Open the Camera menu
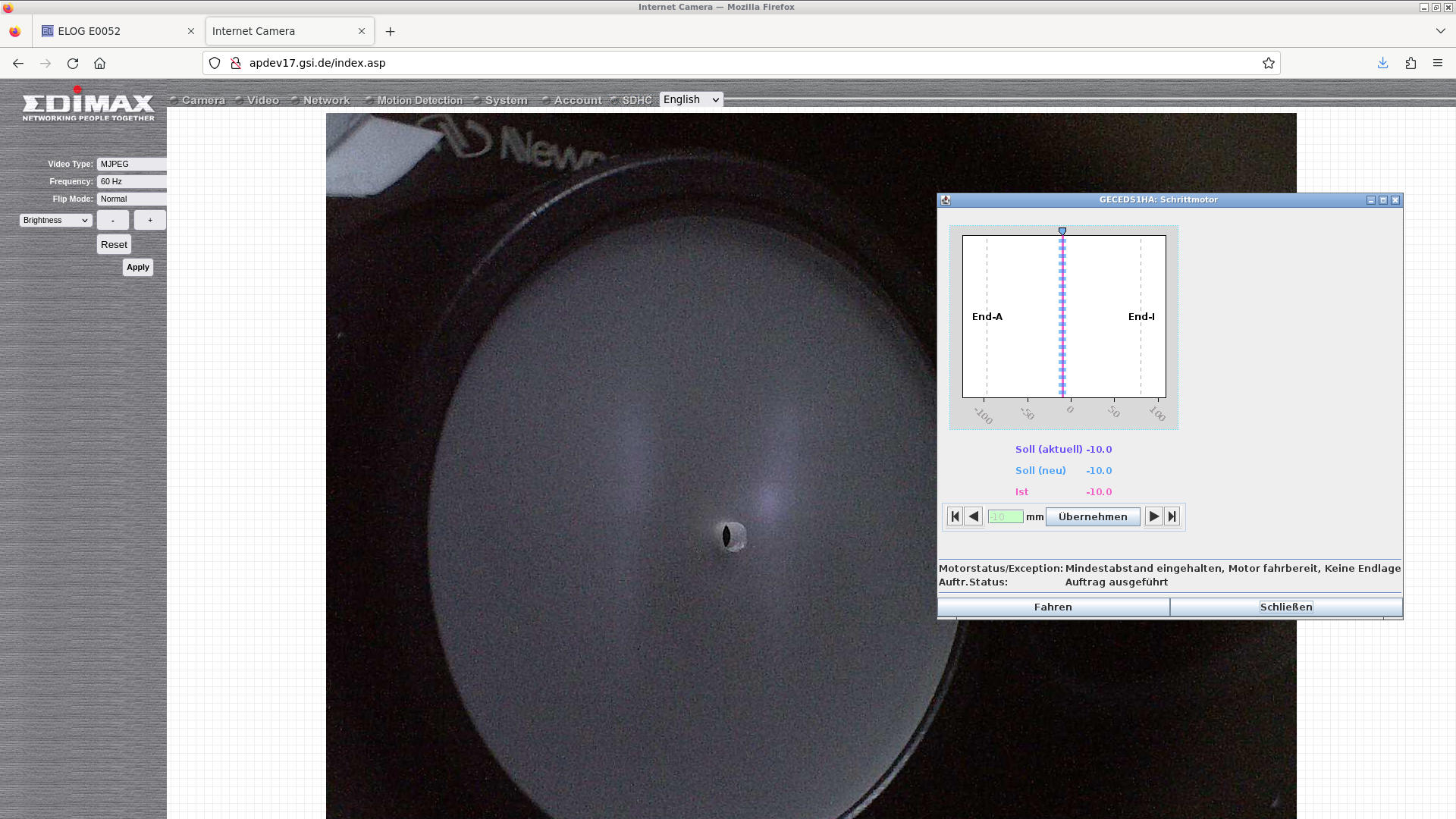This screenshot has height=819, width=1456. pos(203,100)
